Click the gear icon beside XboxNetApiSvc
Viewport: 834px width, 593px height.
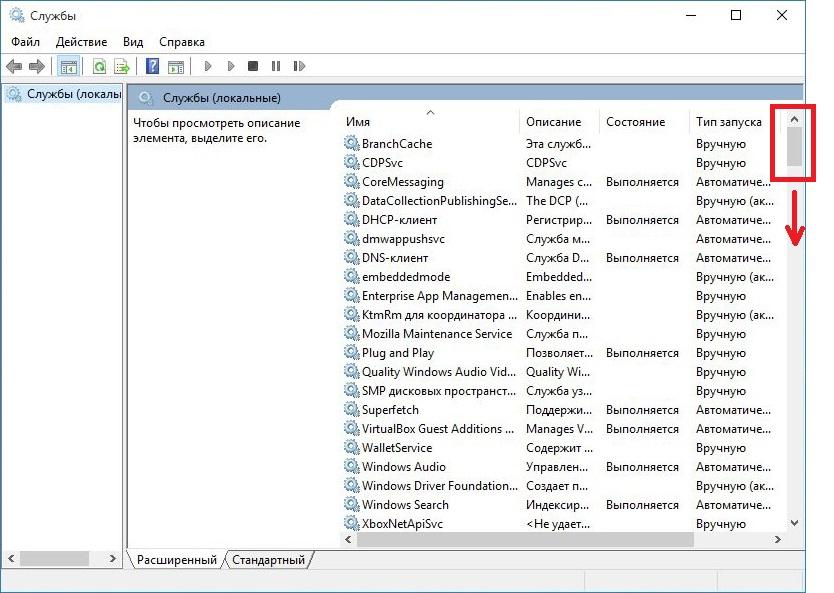(x=351, y=523)
